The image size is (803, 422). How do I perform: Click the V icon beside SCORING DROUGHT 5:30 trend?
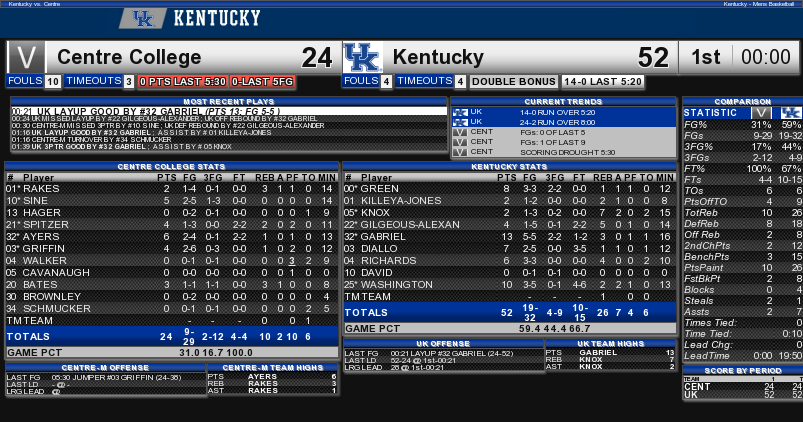point(460,152)
